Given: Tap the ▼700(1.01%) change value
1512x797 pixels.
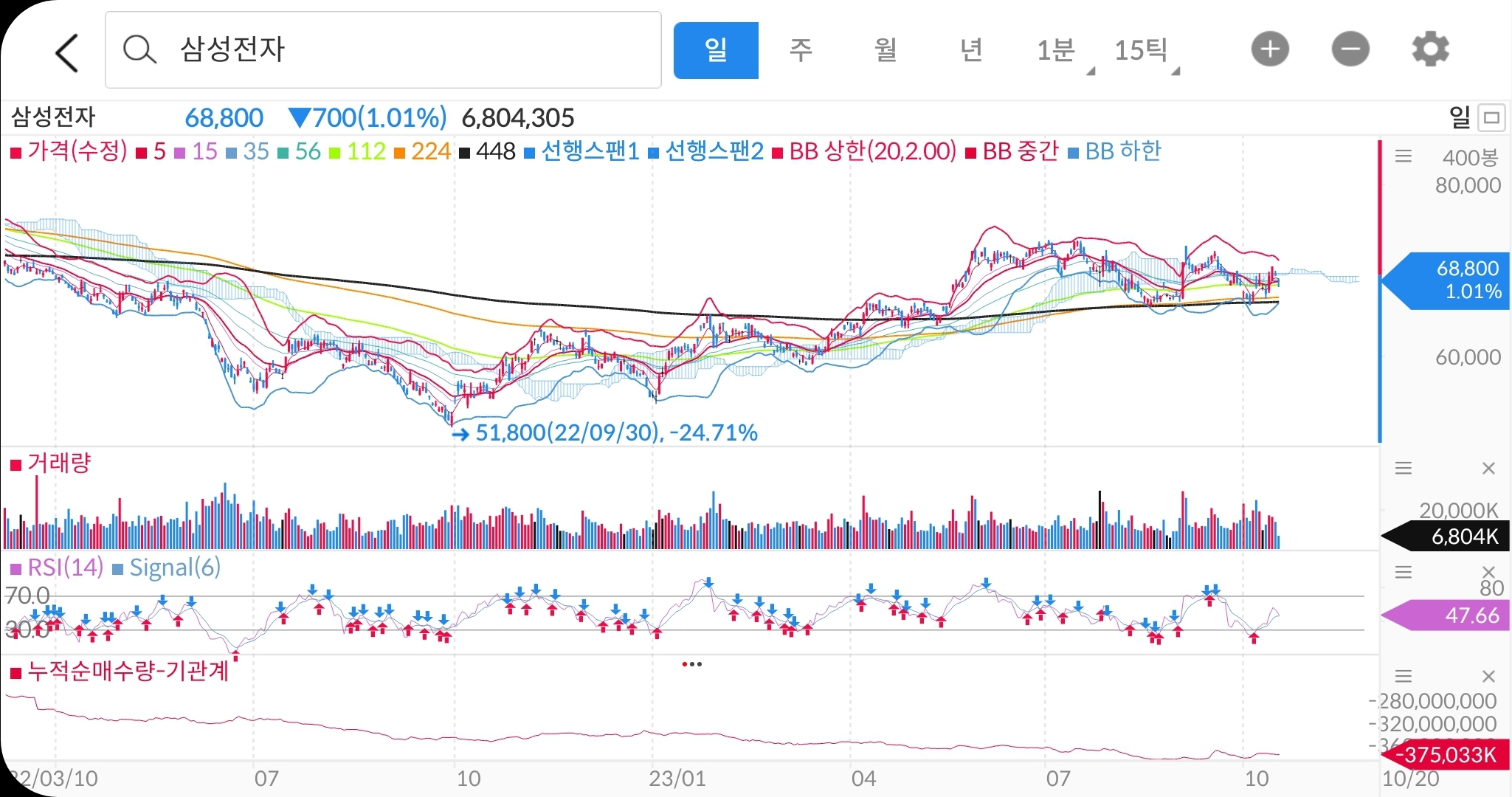Looking at the screenshot, I should click(367, 117).
